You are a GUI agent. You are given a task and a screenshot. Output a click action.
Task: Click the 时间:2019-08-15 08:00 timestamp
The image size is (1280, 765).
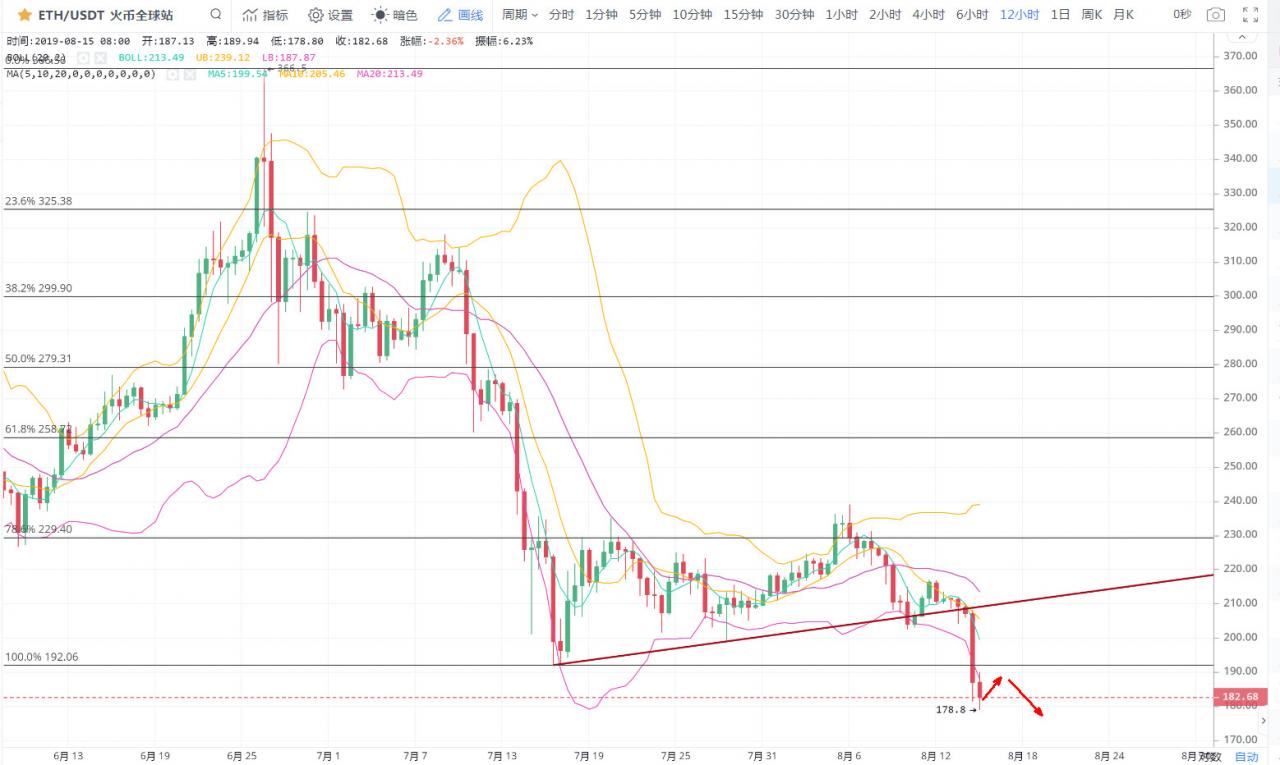[x=68, y=41]
